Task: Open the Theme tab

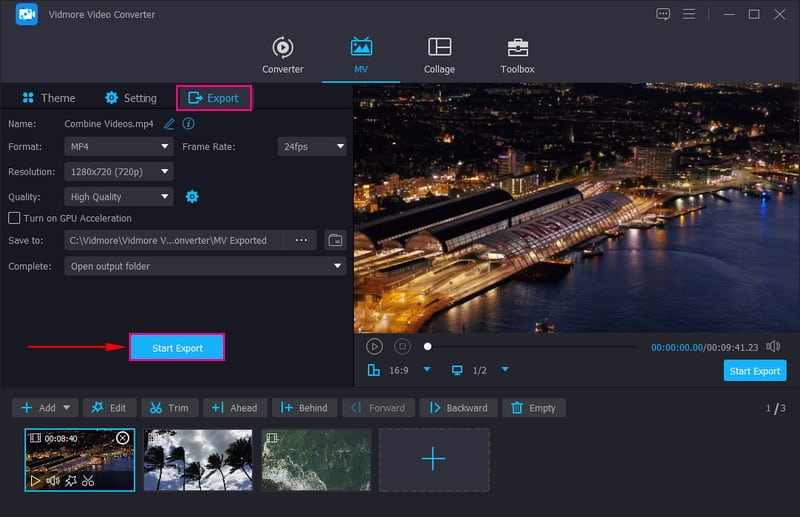Action: [47, 98]
